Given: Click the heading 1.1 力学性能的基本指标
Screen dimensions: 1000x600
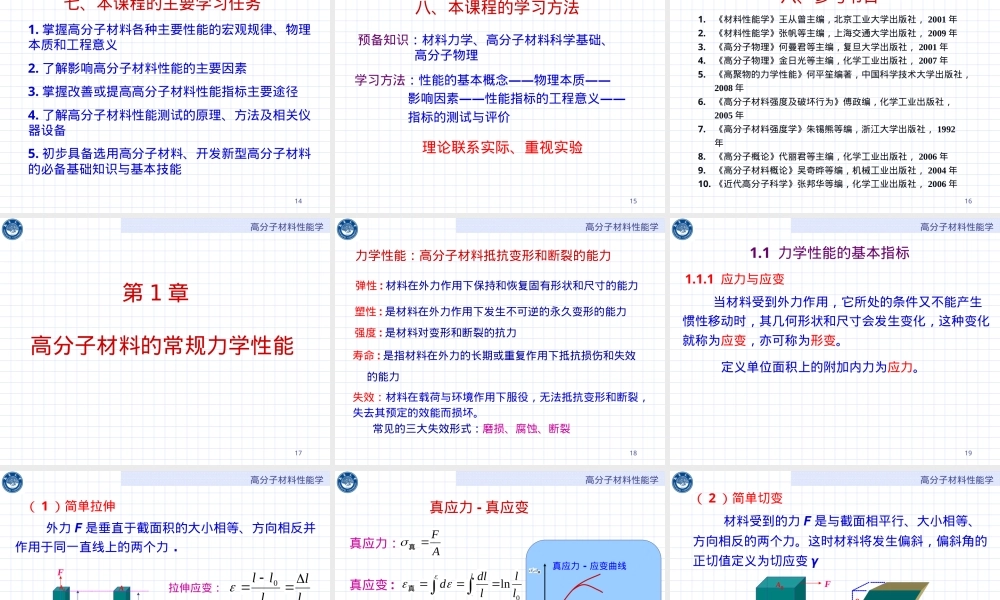Looking at the screenshot, I should pos(830,252).
